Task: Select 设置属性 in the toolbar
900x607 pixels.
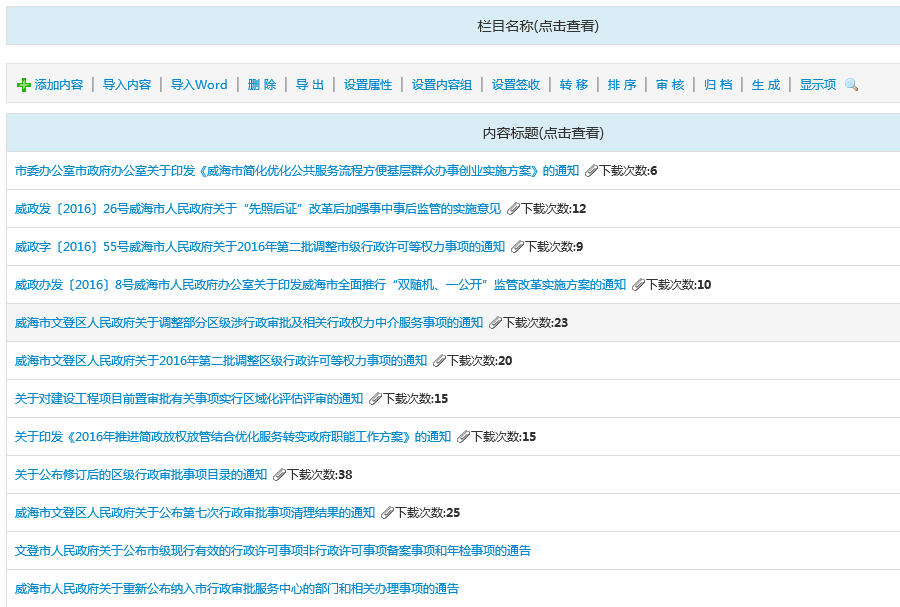Action: coord(368,85)
